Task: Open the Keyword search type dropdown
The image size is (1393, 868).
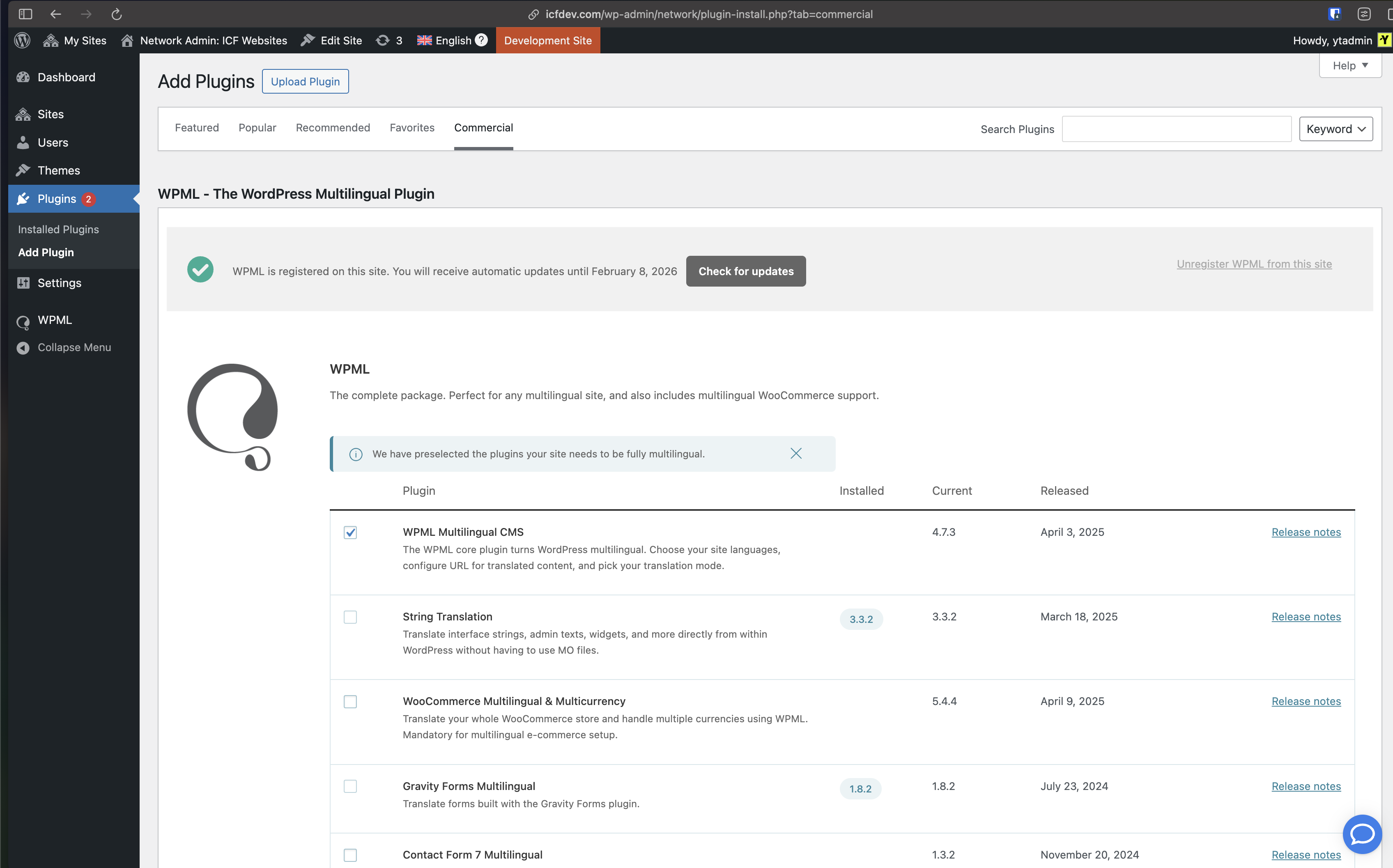Action: point(1336,129)
